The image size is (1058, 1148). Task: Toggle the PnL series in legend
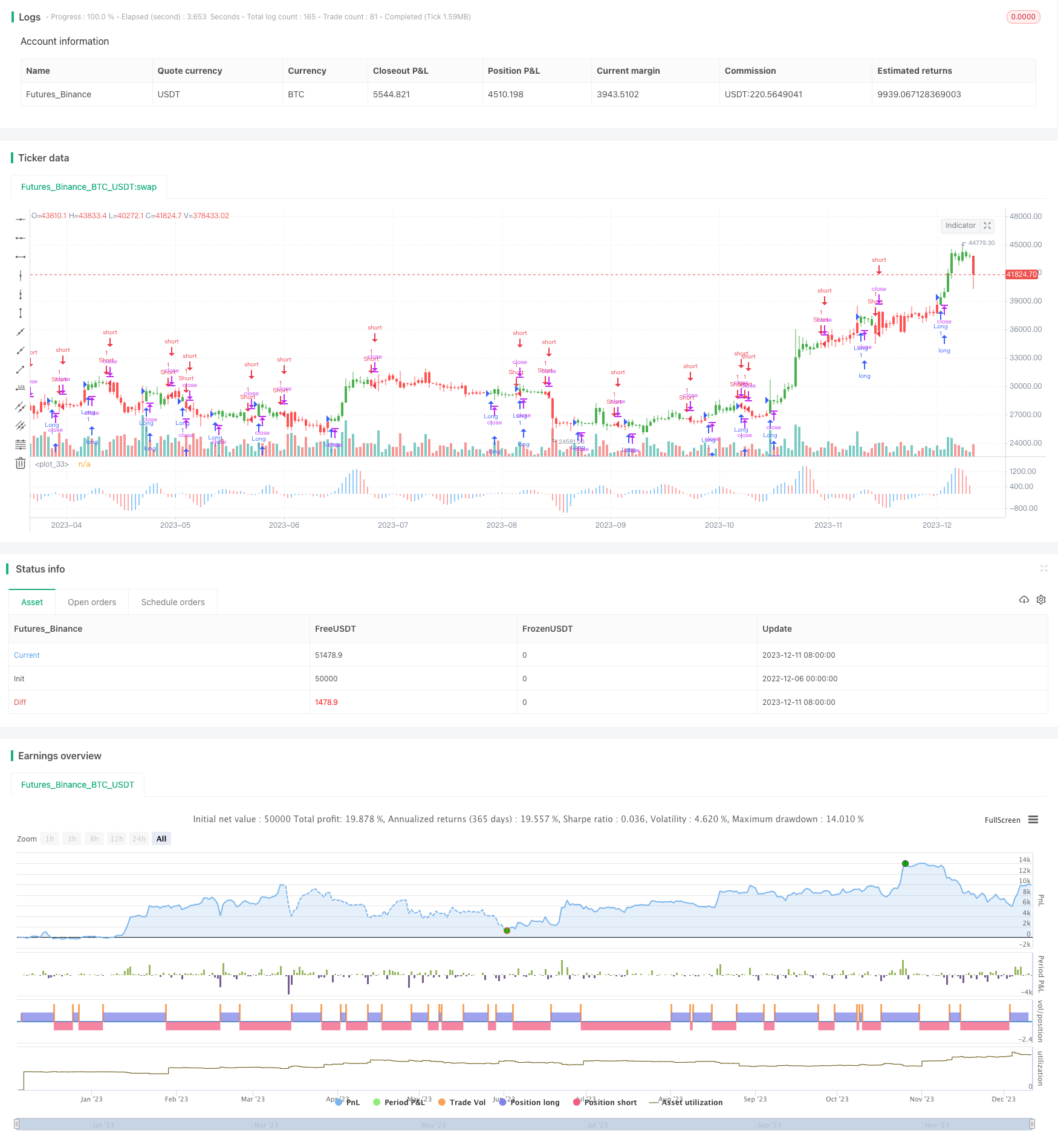[x=348, y=1102]
